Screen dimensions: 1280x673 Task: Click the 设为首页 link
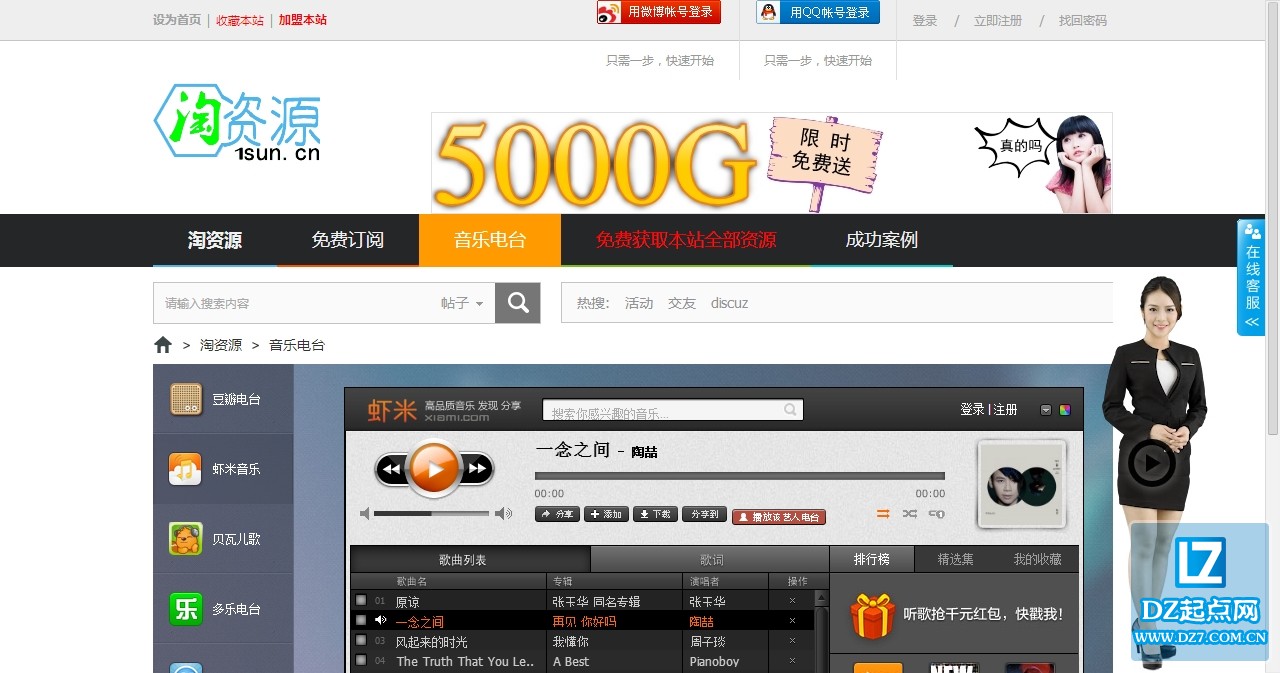[177, 20]
